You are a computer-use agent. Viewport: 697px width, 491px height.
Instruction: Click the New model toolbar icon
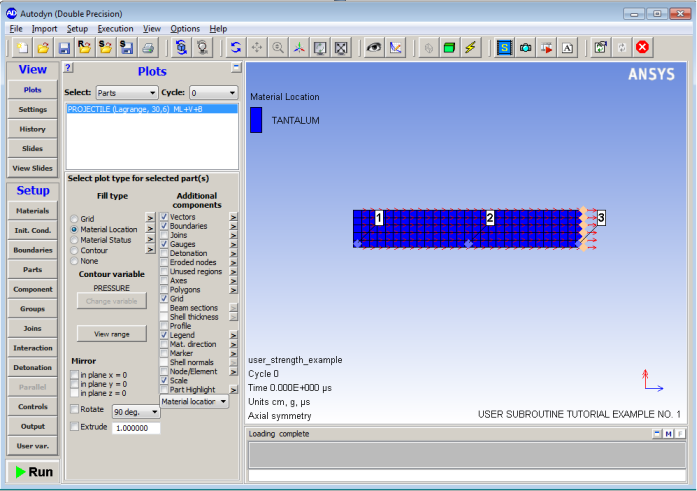point(20,47)
